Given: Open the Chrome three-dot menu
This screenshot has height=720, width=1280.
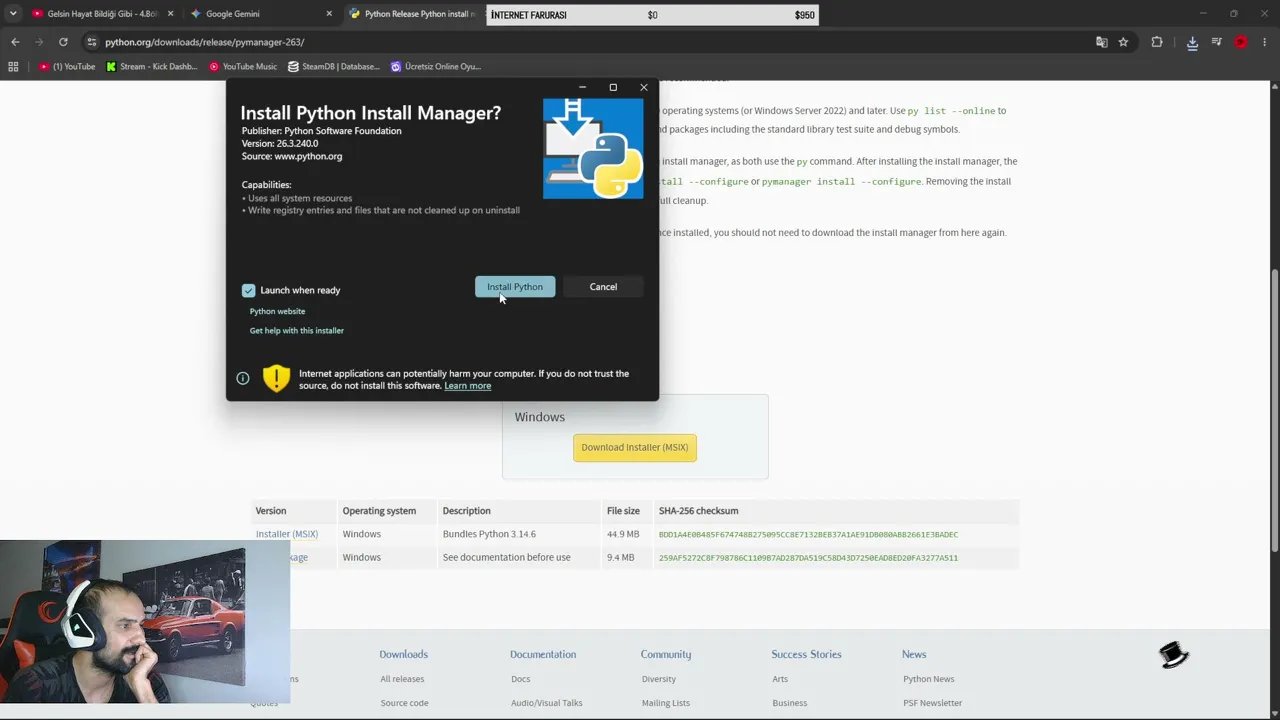Looking at the screenshot, I should point(1265,42).
